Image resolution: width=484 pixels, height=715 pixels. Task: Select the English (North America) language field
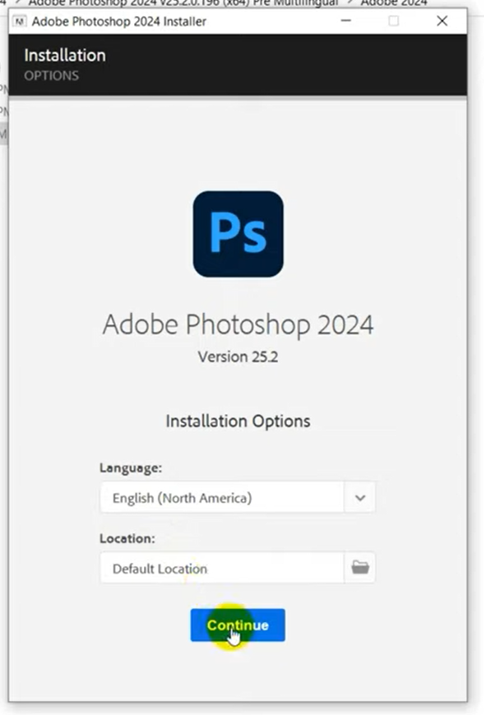tap(222, 497)
